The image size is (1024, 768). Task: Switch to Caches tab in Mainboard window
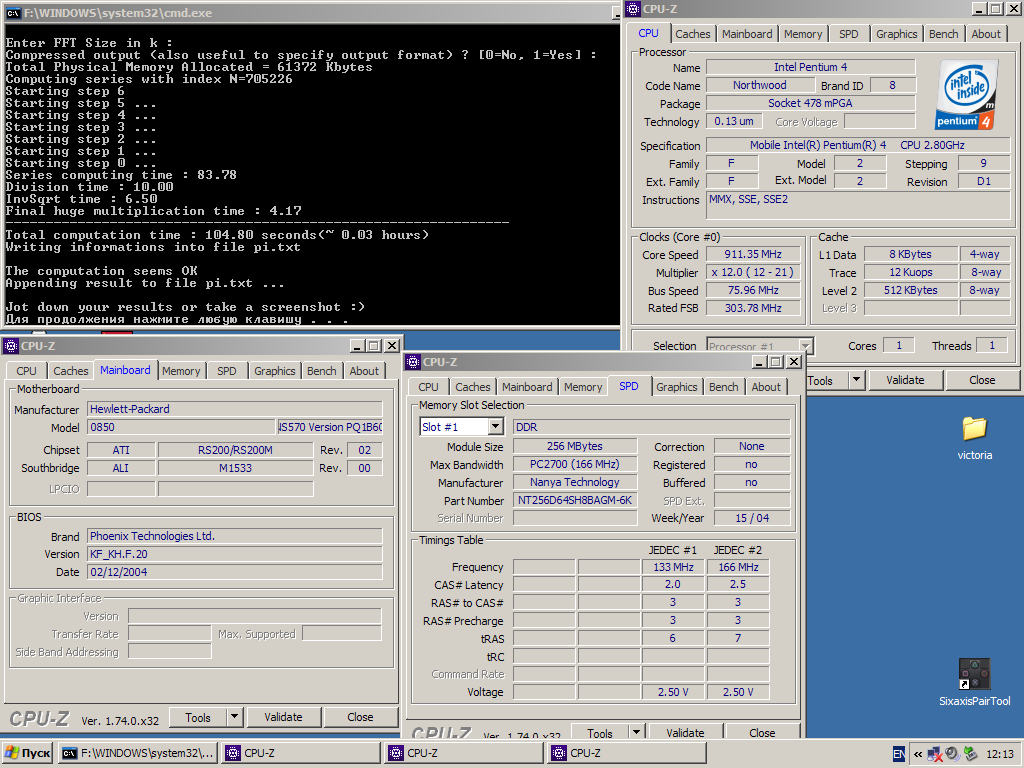tap(71, 371)
